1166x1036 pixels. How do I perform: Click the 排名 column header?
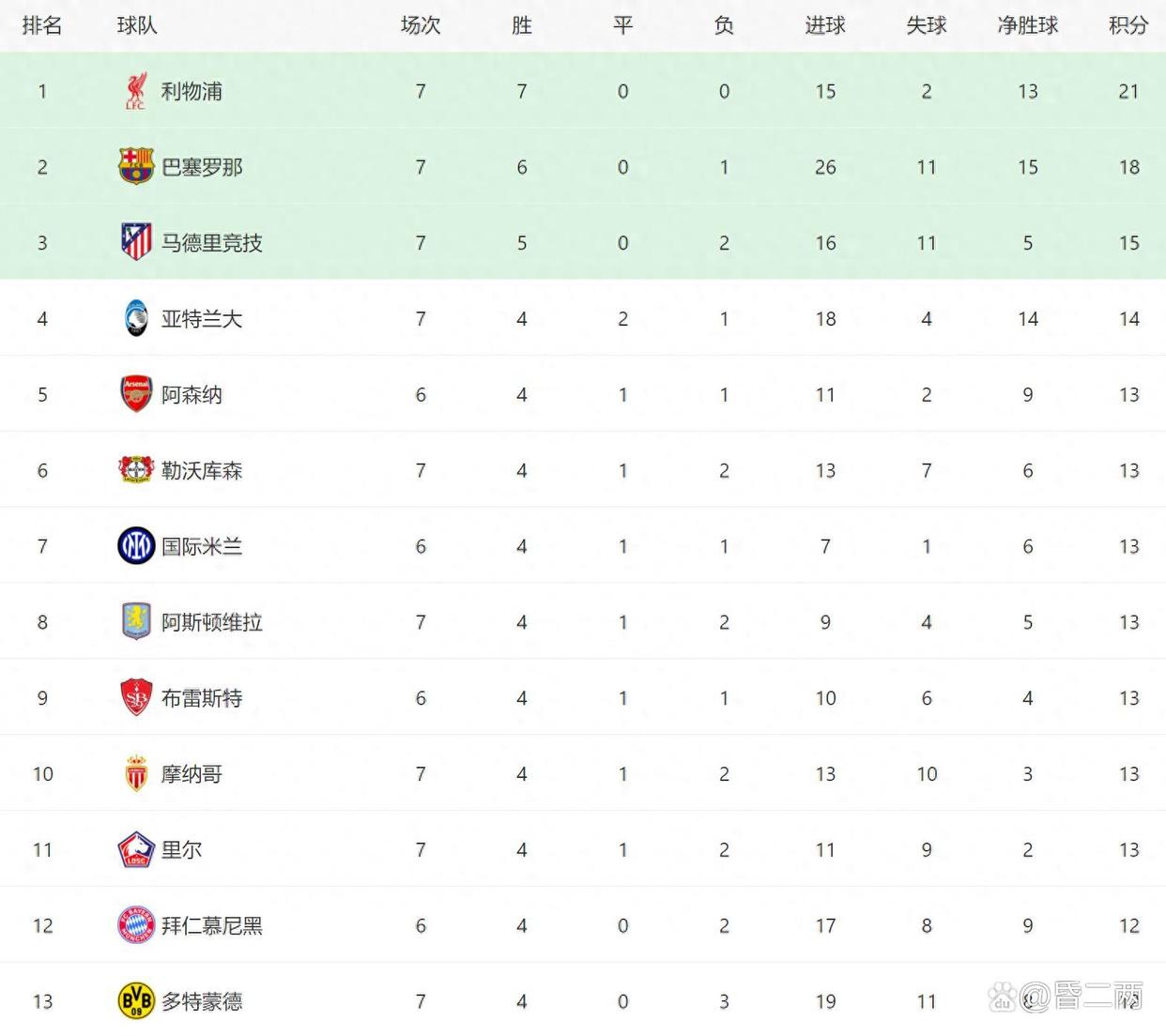[x=42, y=25]
